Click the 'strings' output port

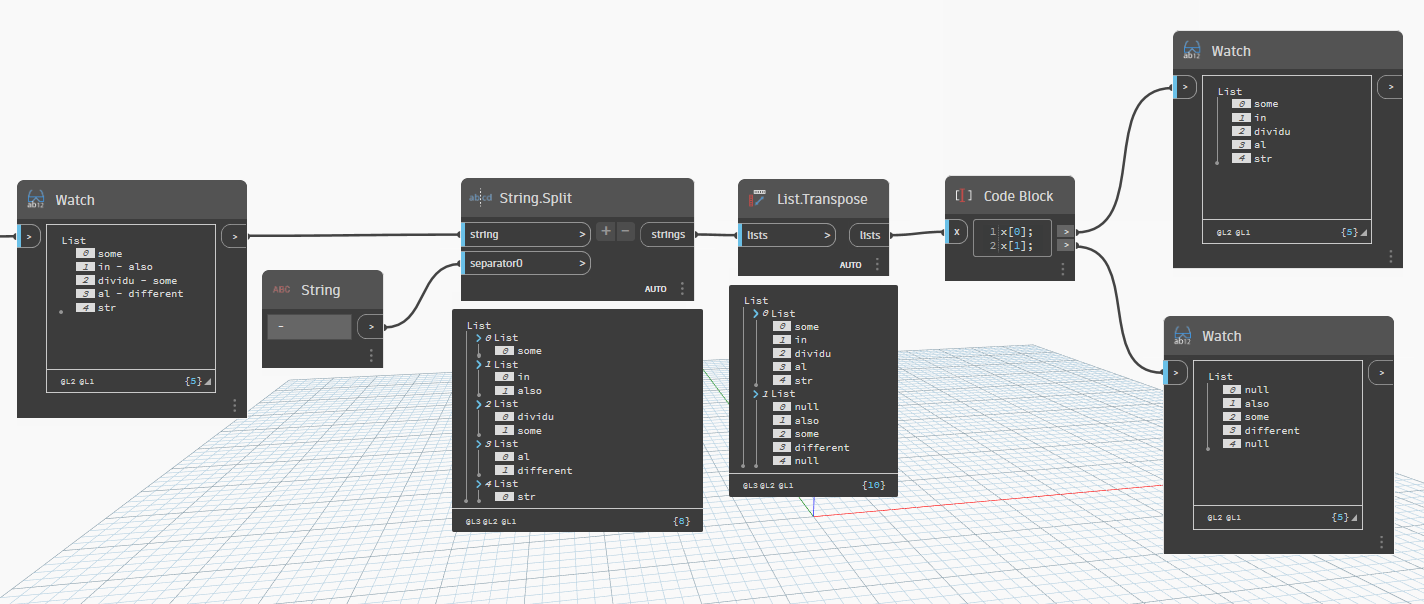click(x=667, y=234)
